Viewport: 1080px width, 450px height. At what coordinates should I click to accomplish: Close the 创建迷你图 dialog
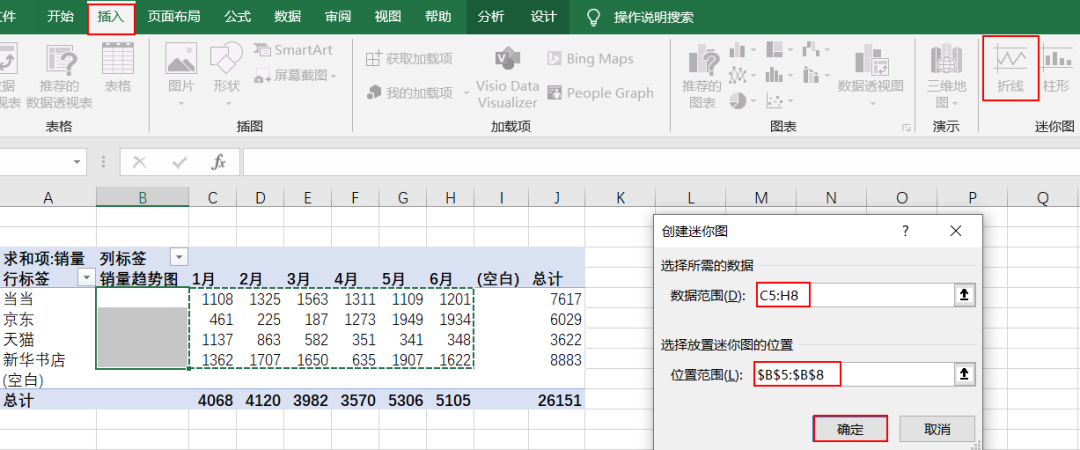[955, 231]
